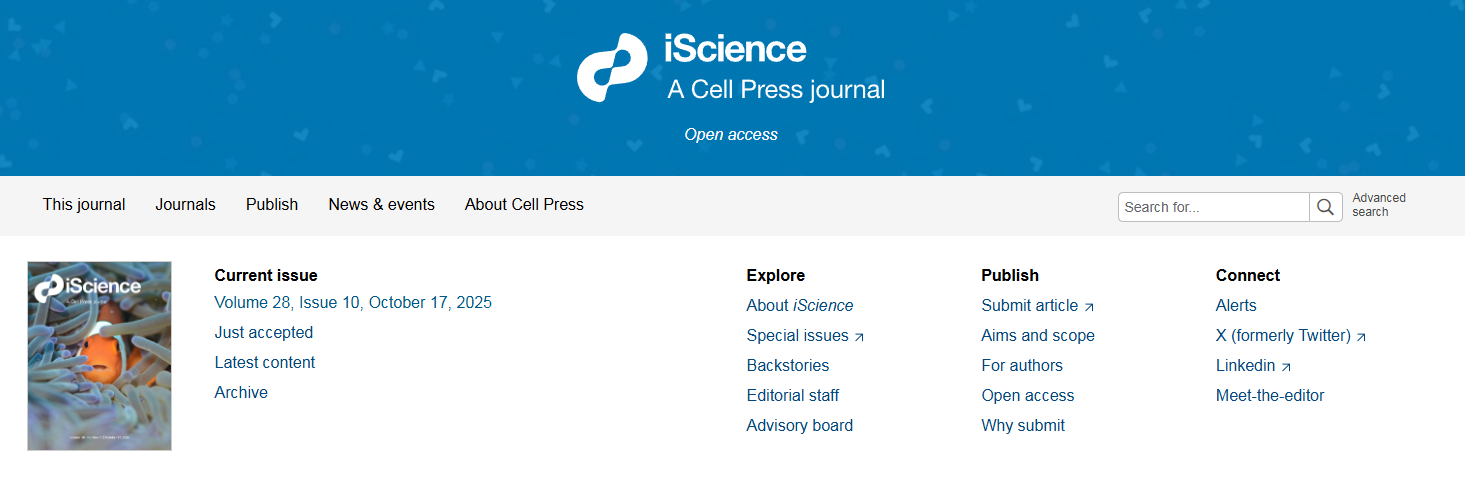Open the Publish navigation menu
Screen dimensions: 1465x480
point(272,204)
